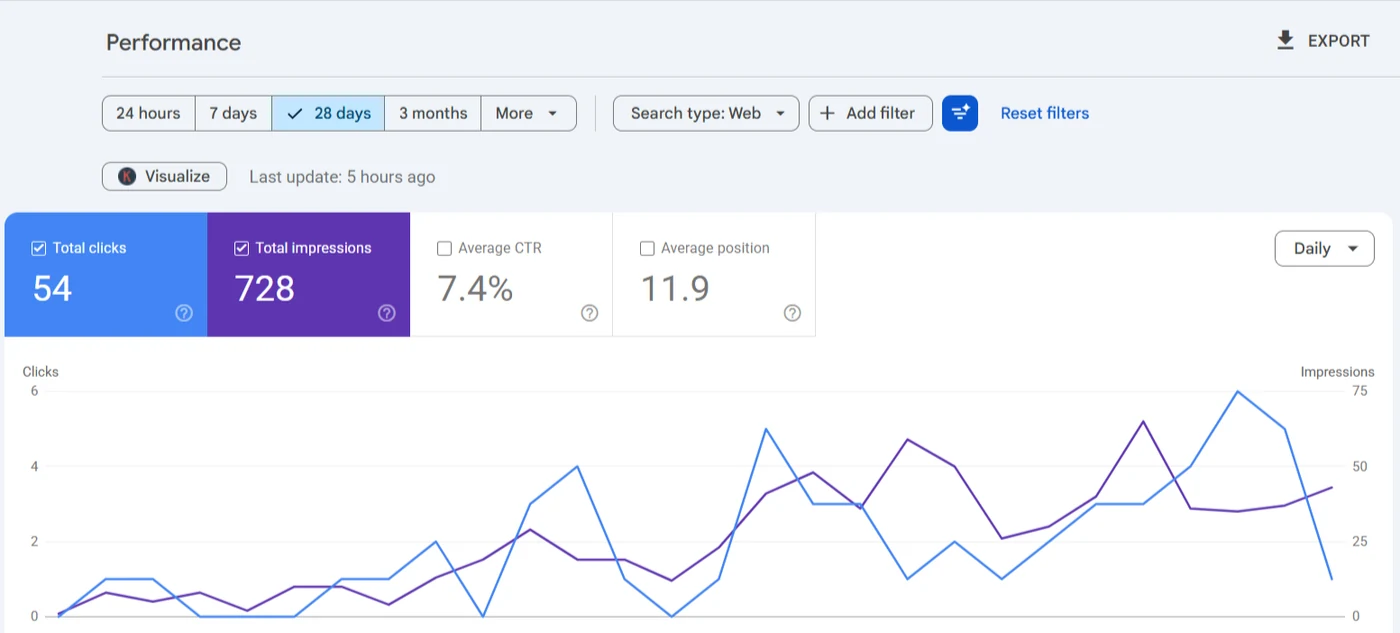The image size is (1400, 633).
Task: Select the 3 months range
Action: [433, 113]
